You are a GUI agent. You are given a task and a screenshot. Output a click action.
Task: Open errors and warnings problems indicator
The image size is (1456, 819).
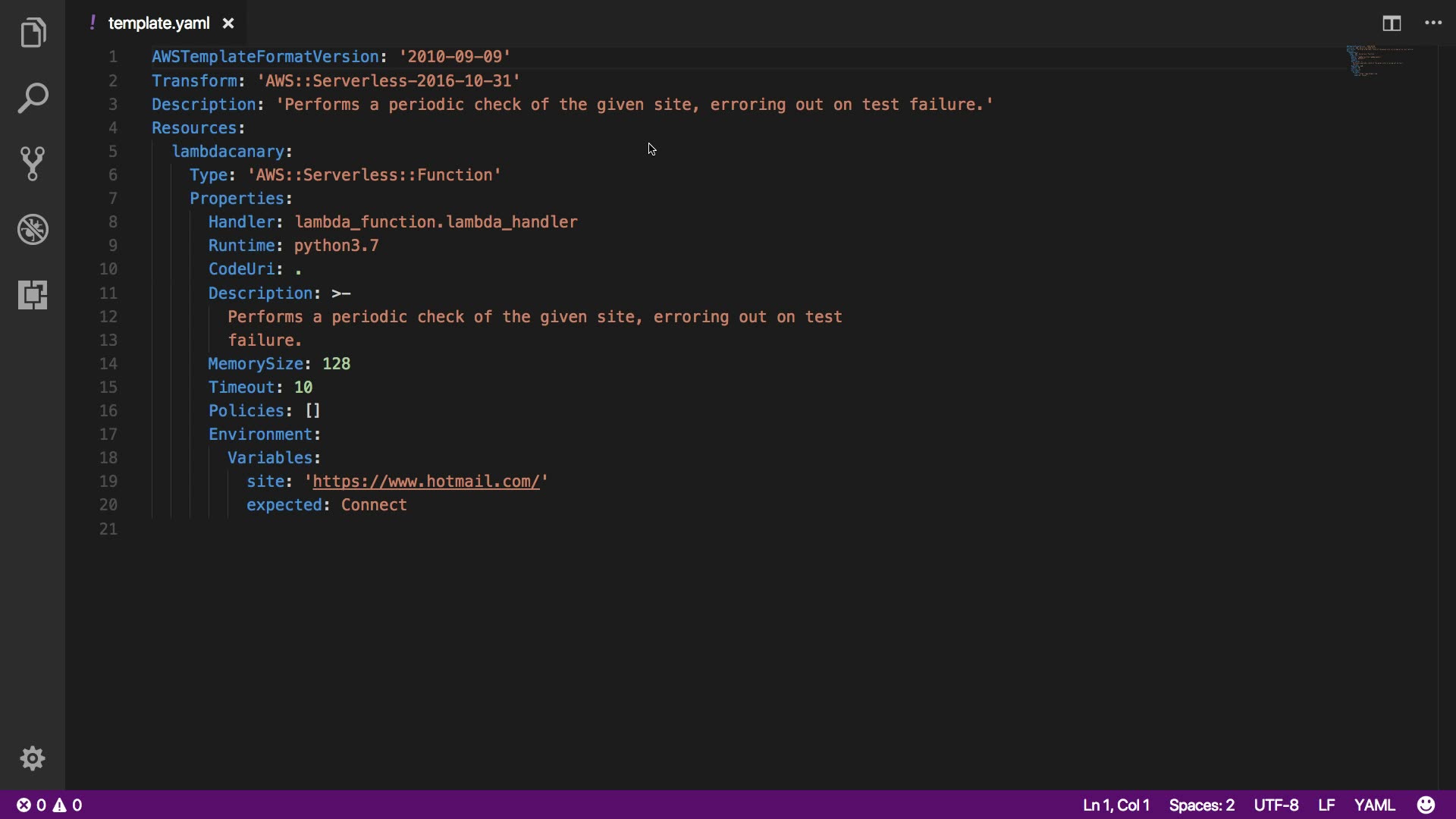[x=50, y=805]
